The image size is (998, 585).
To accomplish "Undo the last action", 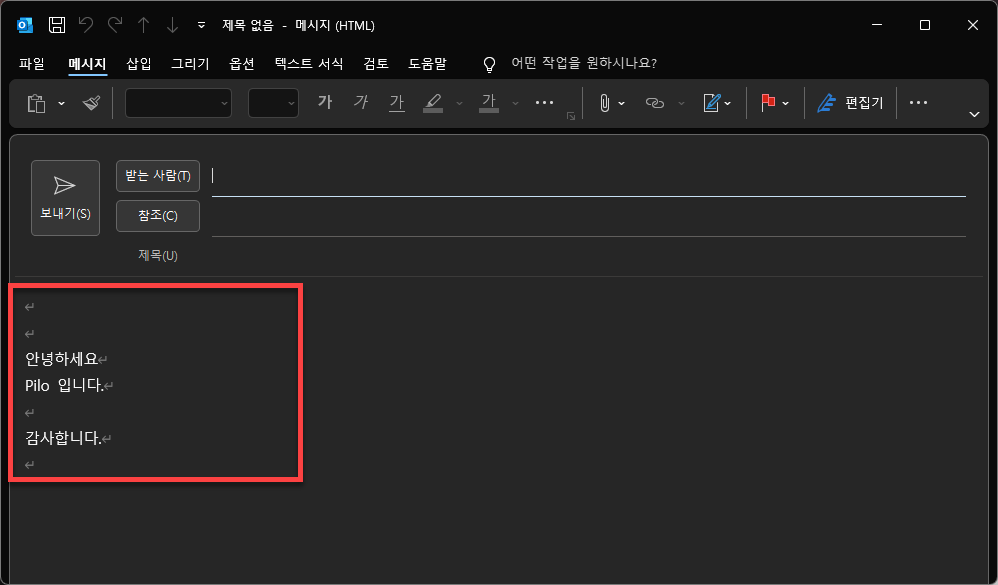I will 86,25.
